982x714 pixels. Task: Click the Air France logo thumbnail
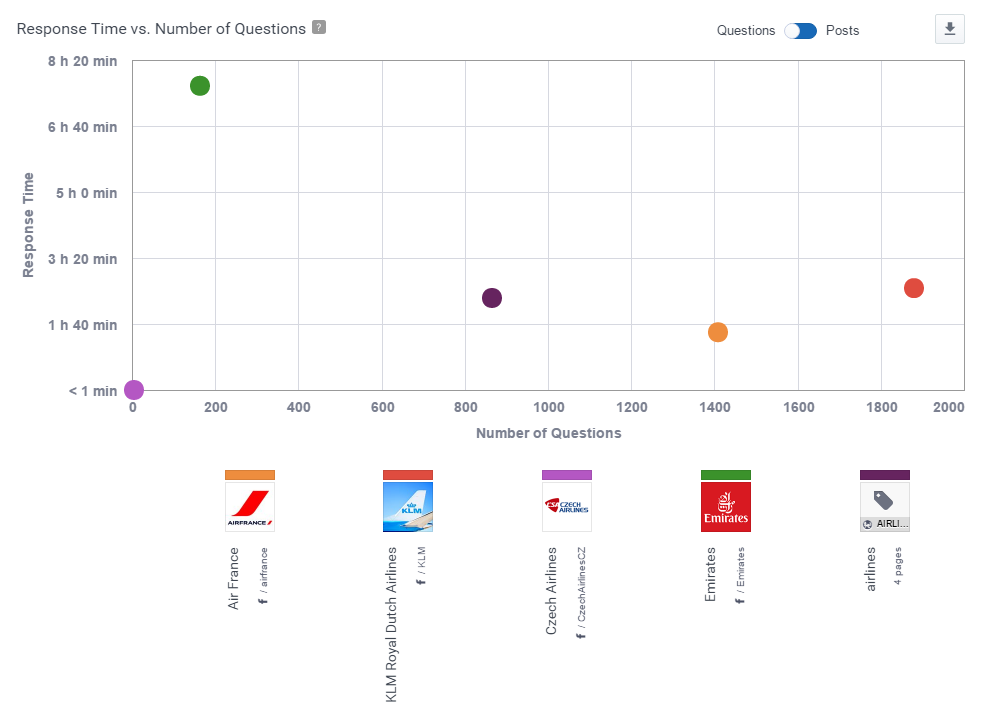tap(250, 507)
